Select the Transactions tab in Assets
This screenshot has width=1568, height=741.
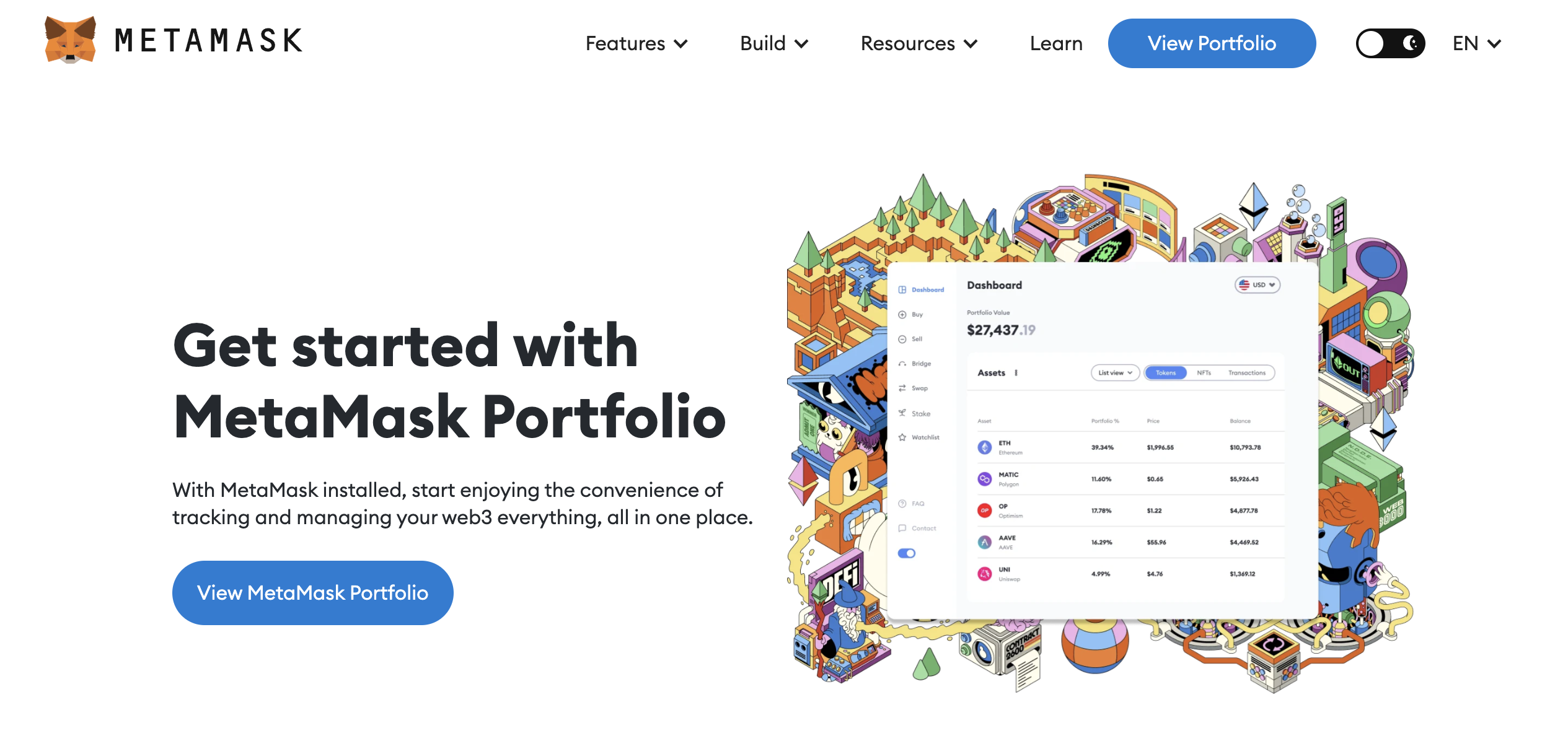(x=1248, y=373)
